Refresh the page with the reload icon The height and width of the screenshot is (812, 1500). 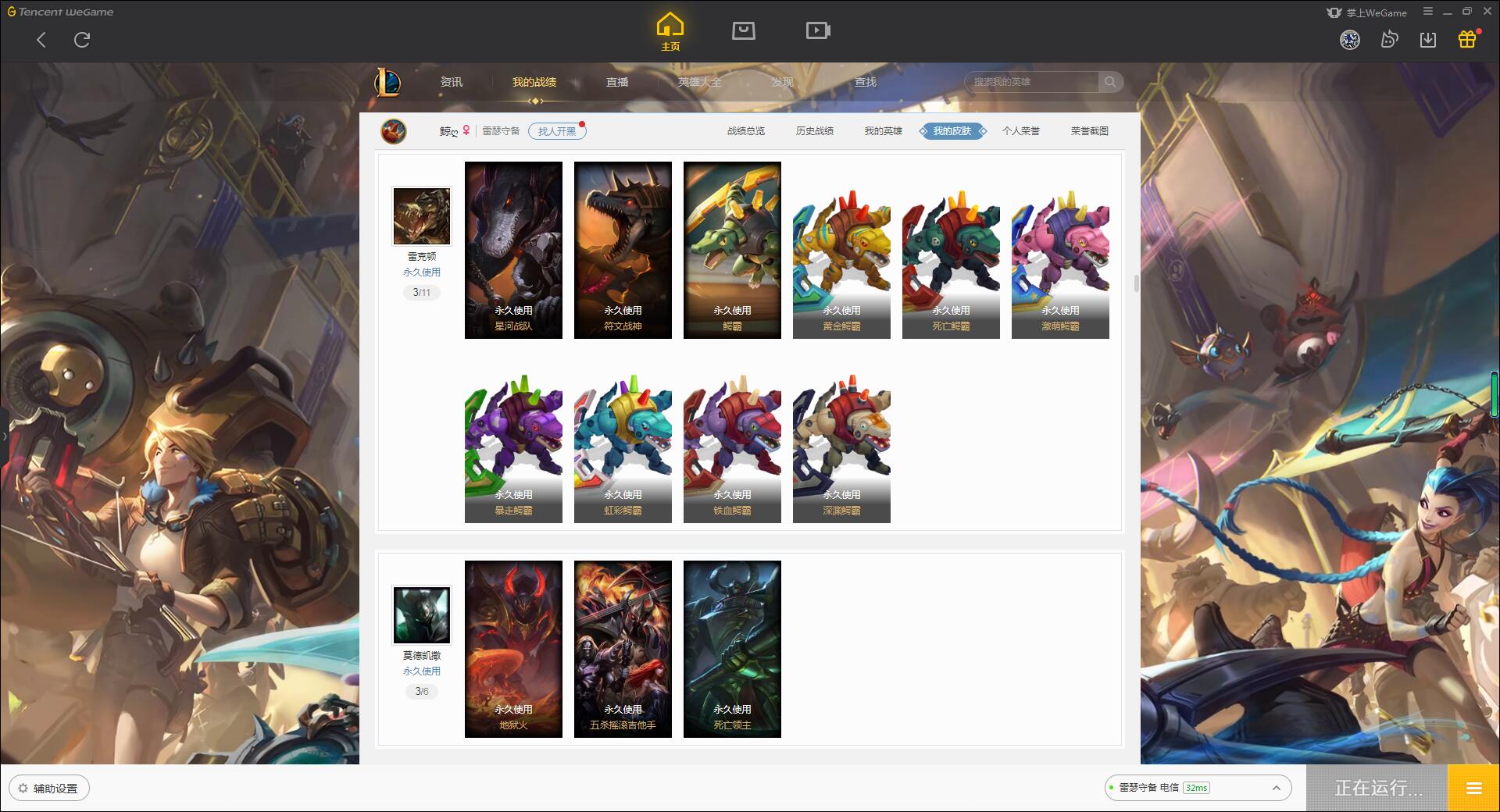[x=82, y=40]
